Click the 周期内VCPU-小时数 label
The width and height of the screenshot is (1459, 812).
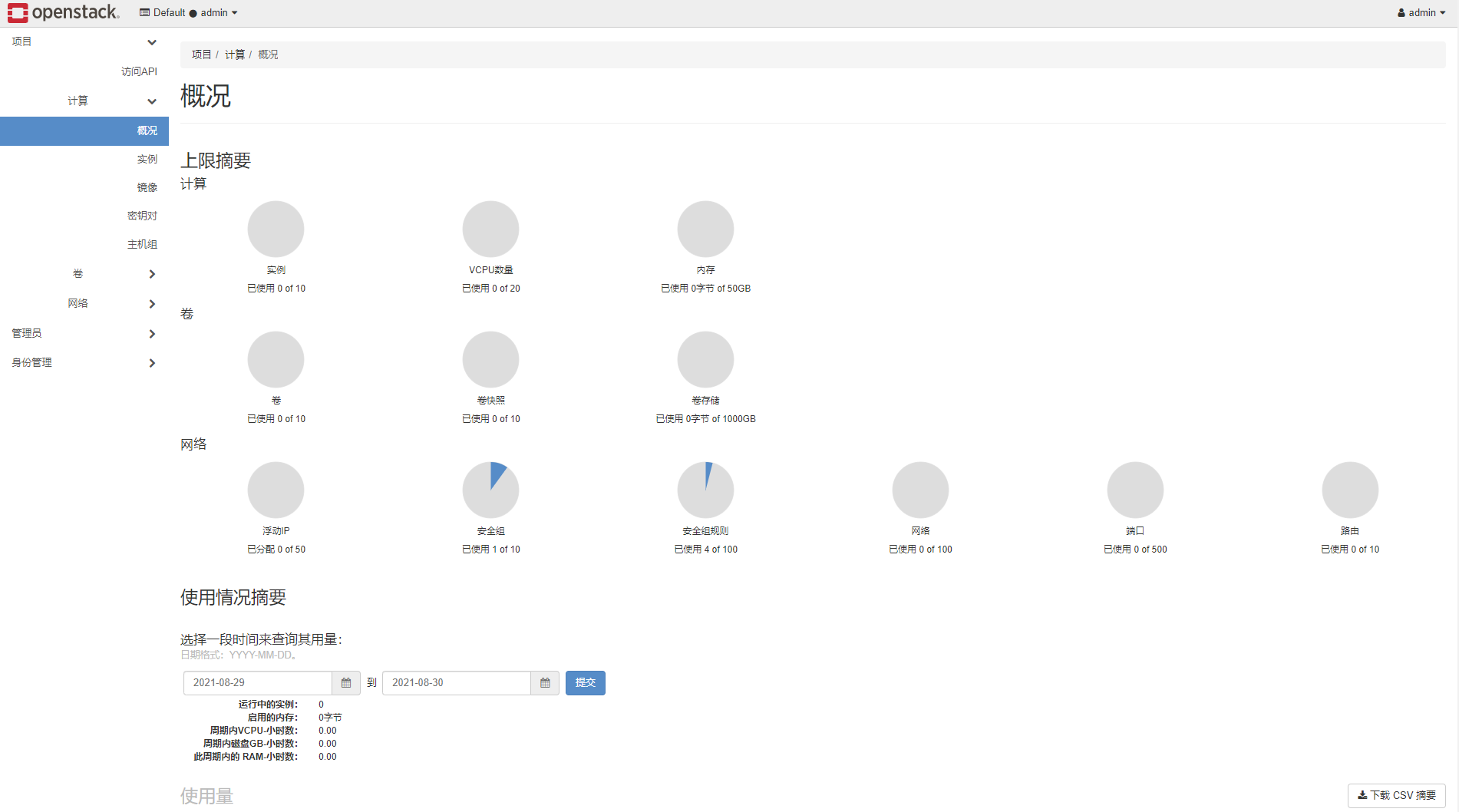[x=254, y=731]
